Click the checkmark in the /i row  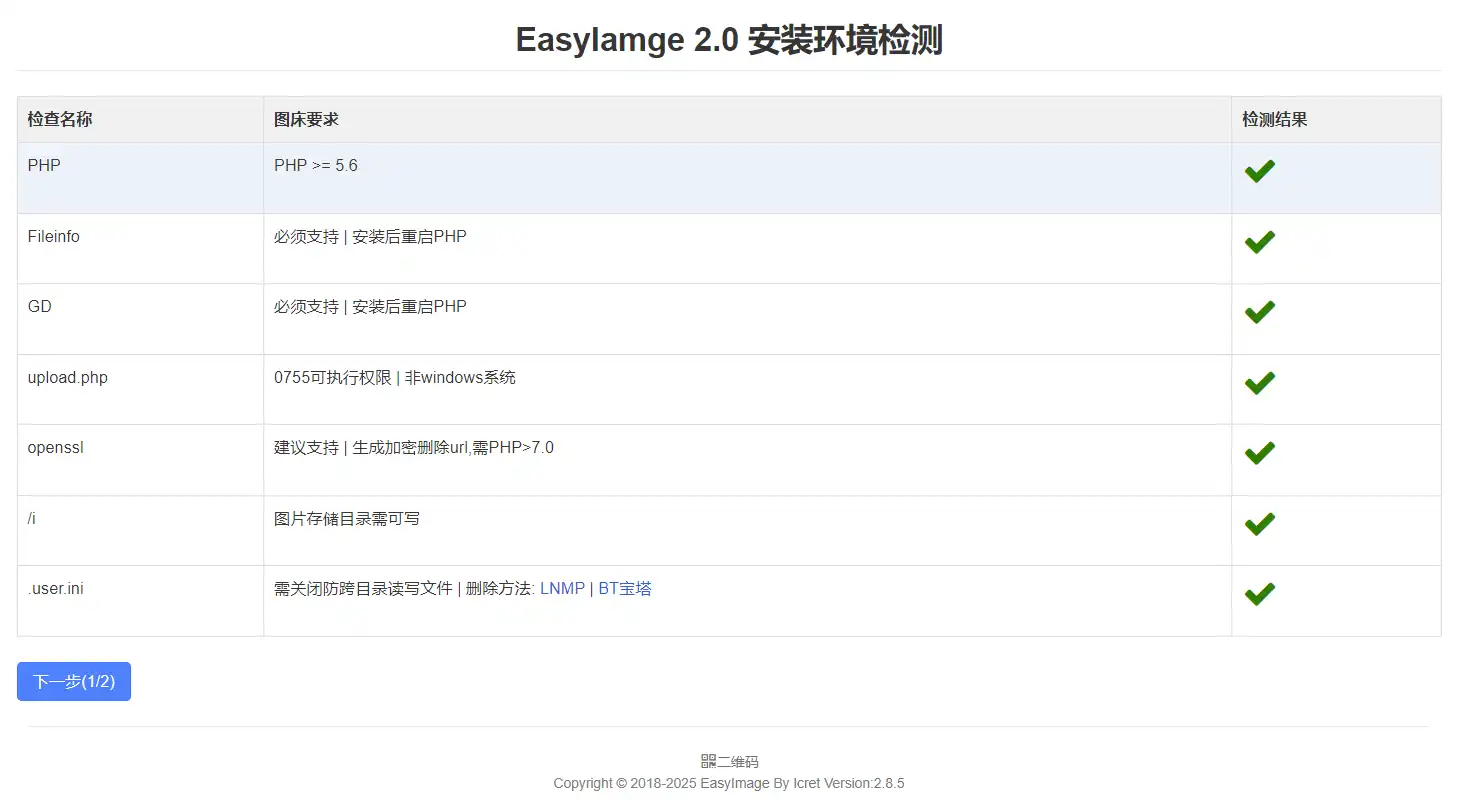(x=1259, y=524)
